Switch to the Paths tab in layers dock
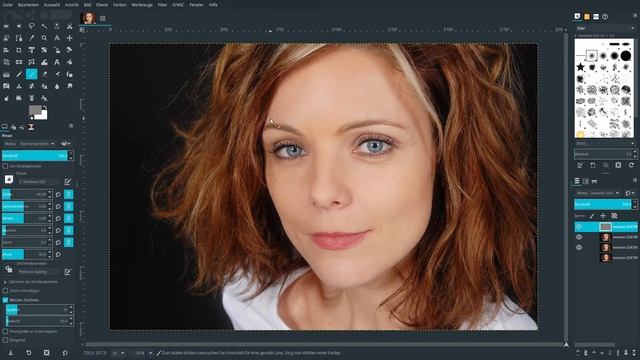Viewport: 640px width, 360px height. click(594, 181)
